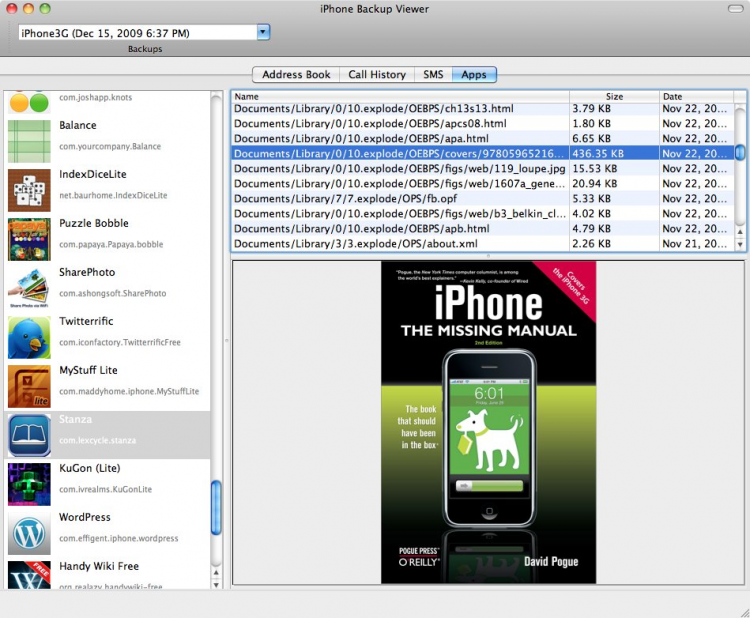
Task: Click the com.iconfactory.TwitterrificFree bundle identifier
Action: coord(120,342)
